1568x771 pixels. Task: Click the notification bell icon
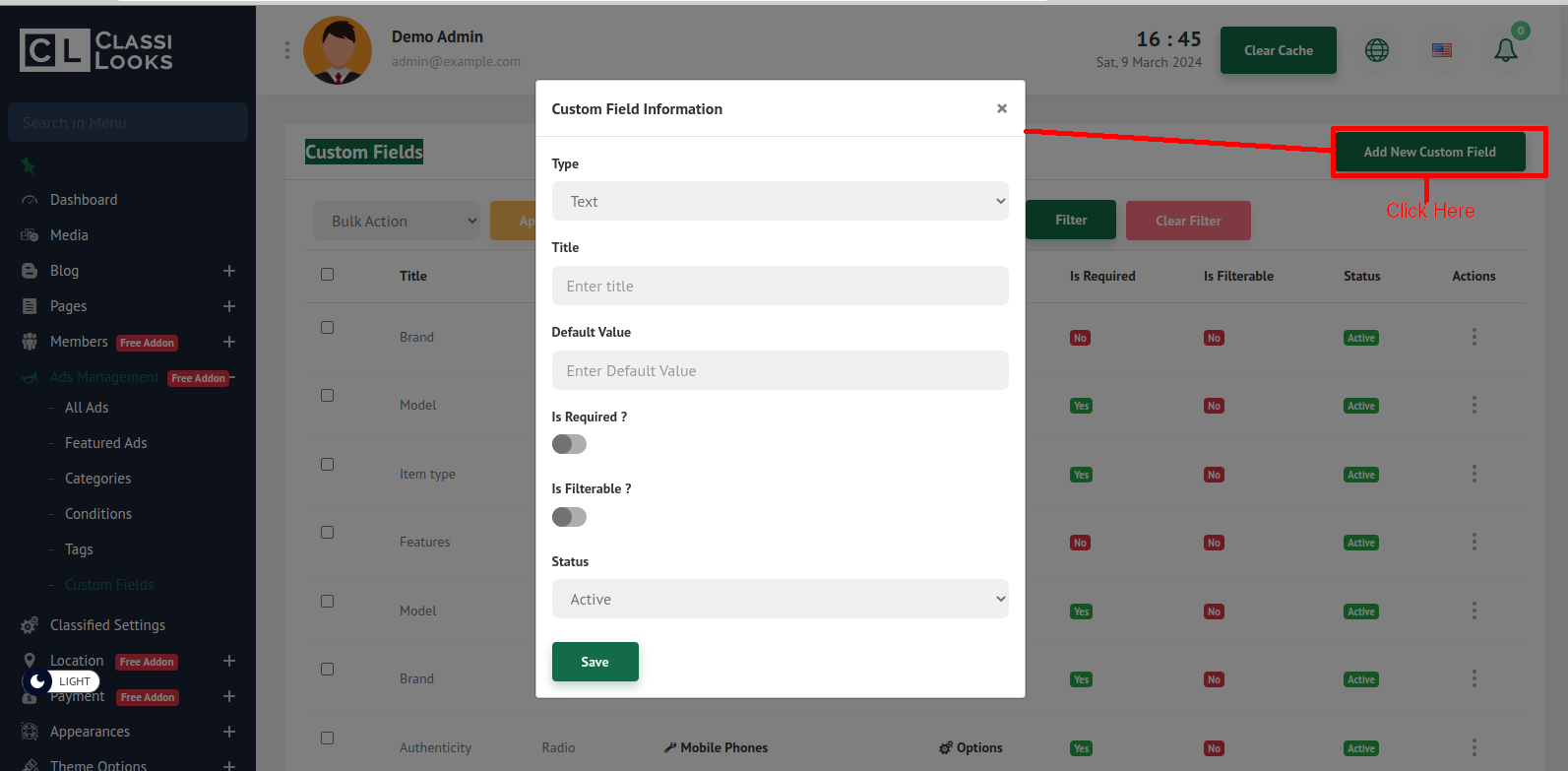(1505, 50)
